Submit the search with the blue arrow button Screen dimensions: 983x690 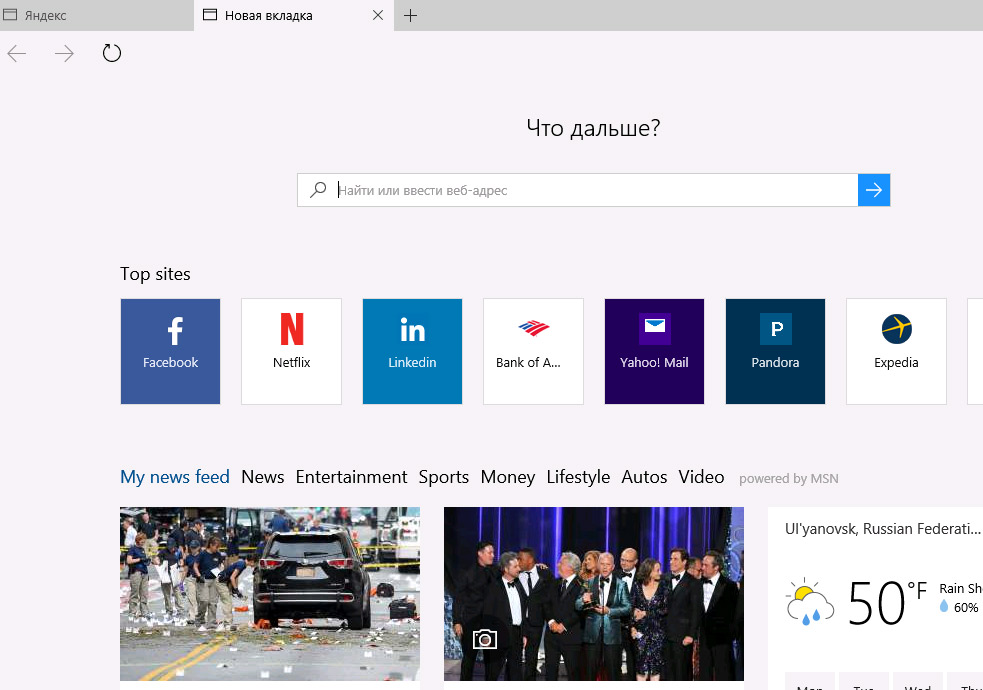coord(874,190)
